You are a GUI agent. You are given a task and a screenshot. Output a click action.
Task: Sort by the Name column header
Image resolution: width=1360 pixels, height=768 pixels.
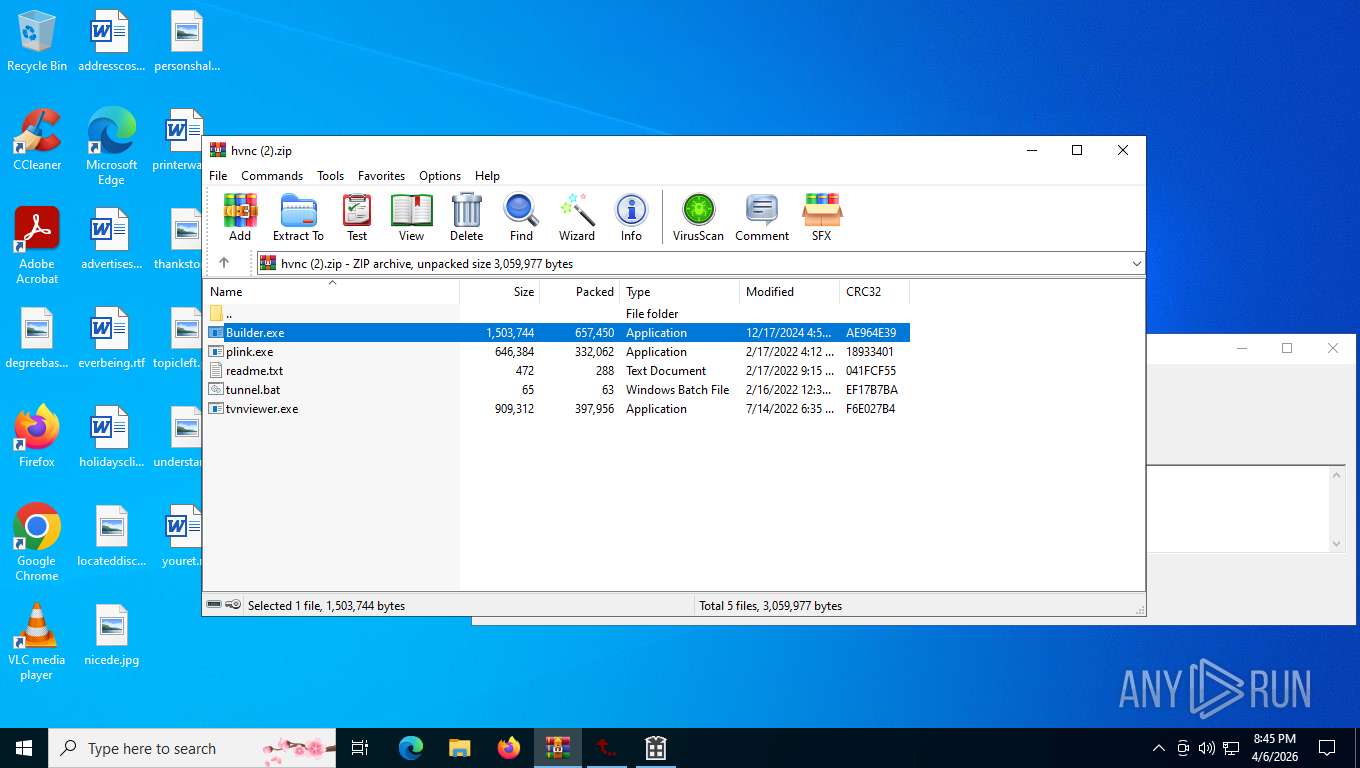[332, 292]
